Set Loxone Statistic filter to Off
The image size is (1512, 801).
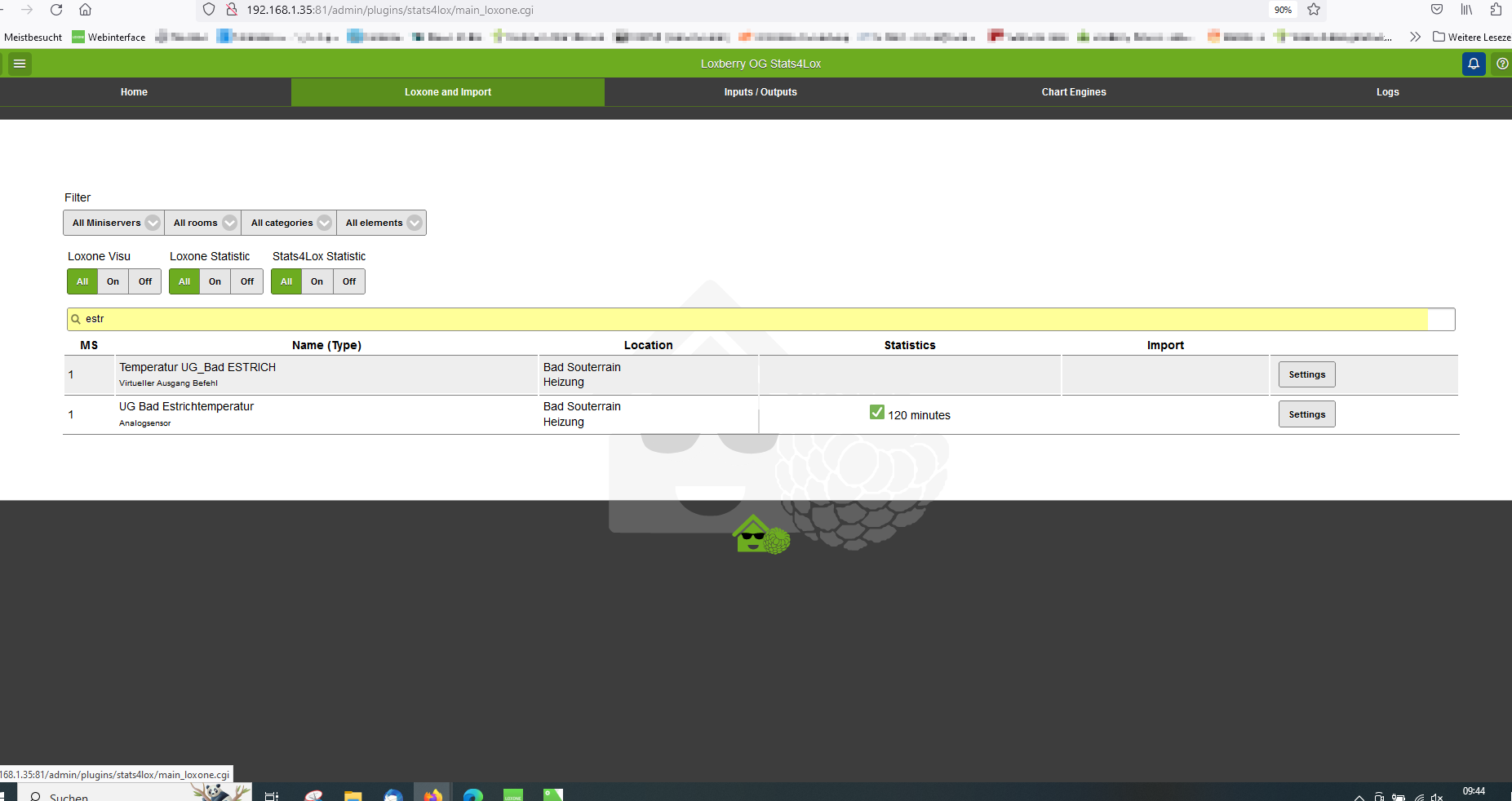click(x=247, y=281)
